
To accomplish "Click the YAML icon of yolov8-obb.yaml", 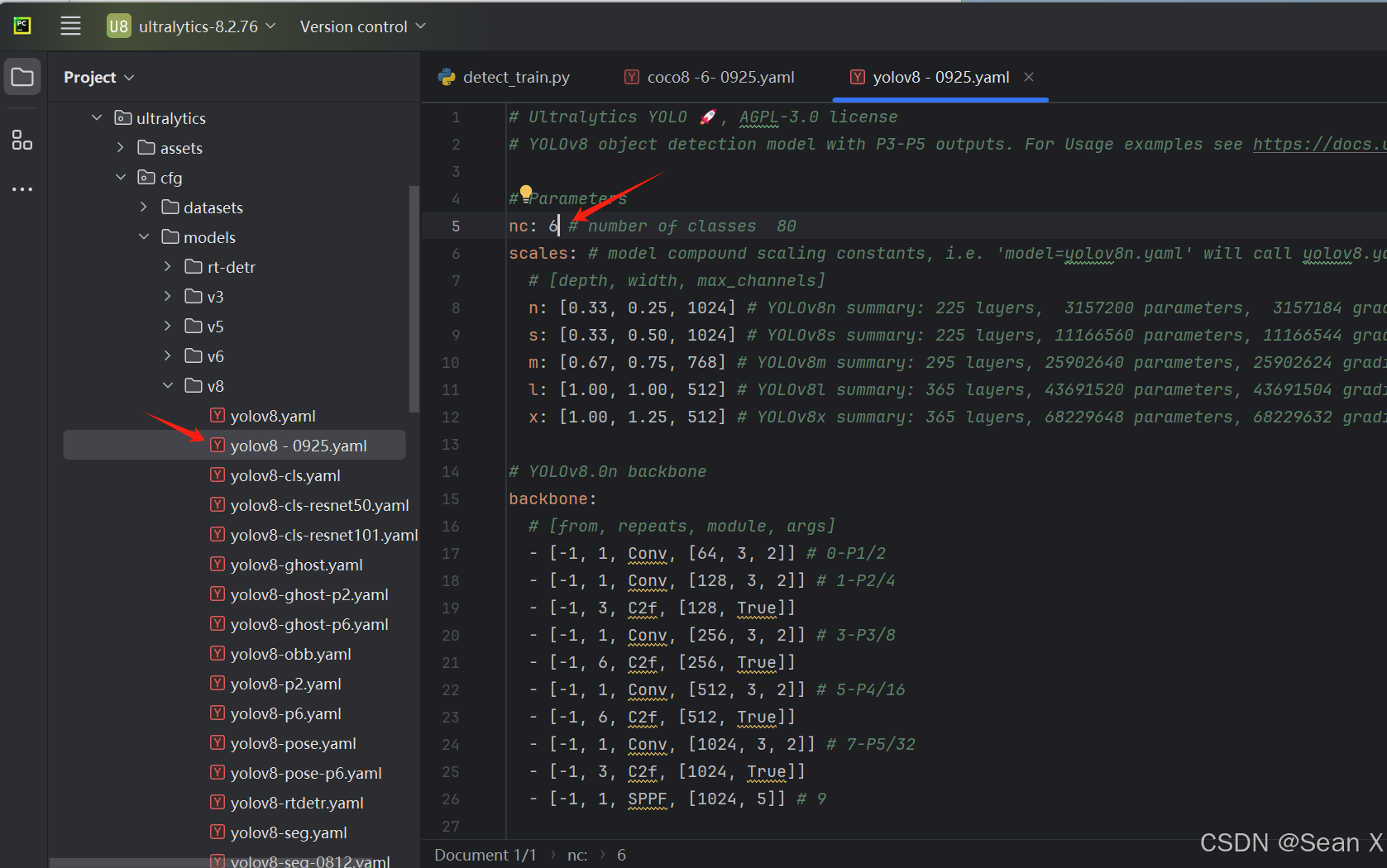I will point(218,653).
